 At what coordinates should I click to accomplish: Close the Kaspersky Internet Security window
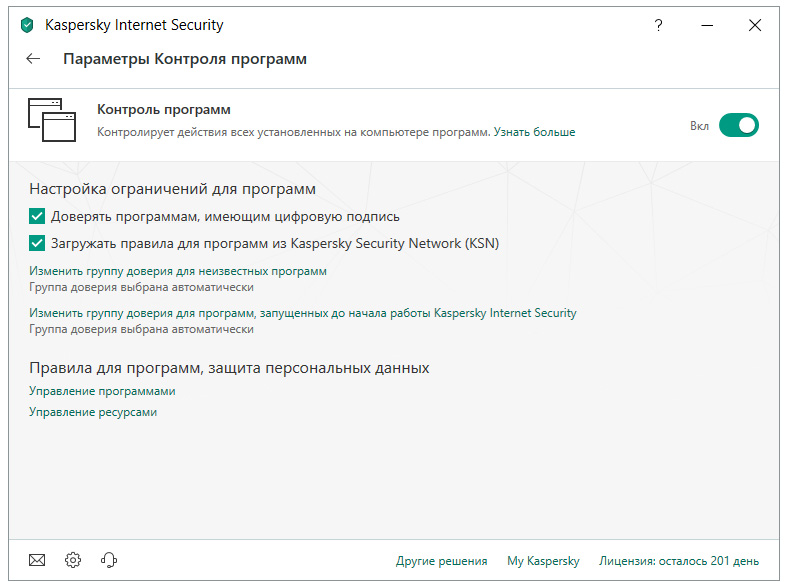[x=755, y=25]
